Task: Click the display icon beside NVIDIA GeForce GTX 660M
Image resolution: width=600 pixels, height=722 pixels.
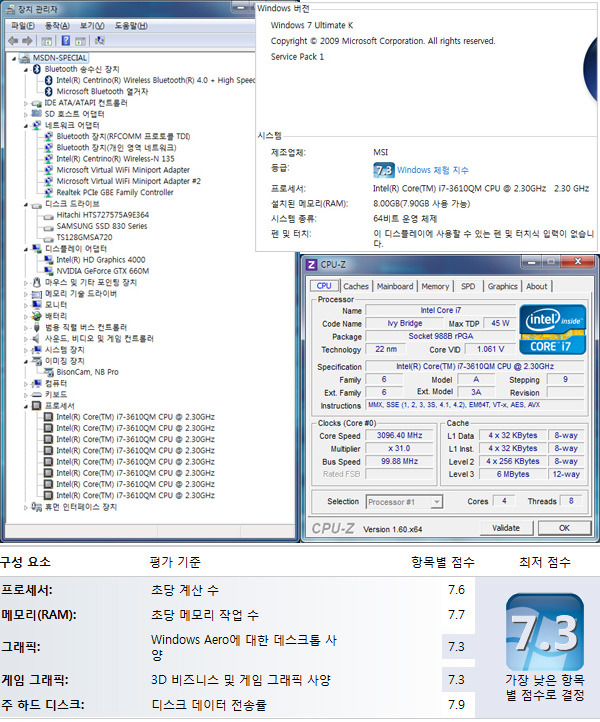Action: pos(48,271)
